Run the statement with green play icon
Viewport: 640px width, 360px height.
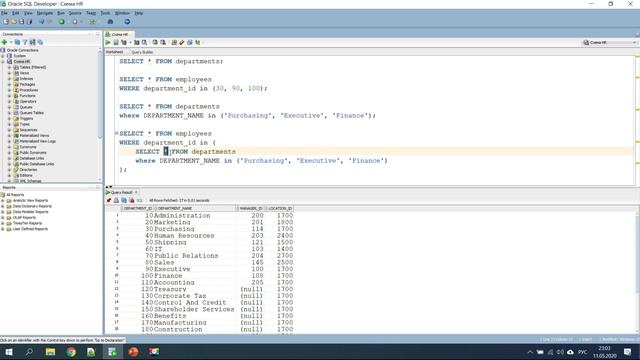108,42
